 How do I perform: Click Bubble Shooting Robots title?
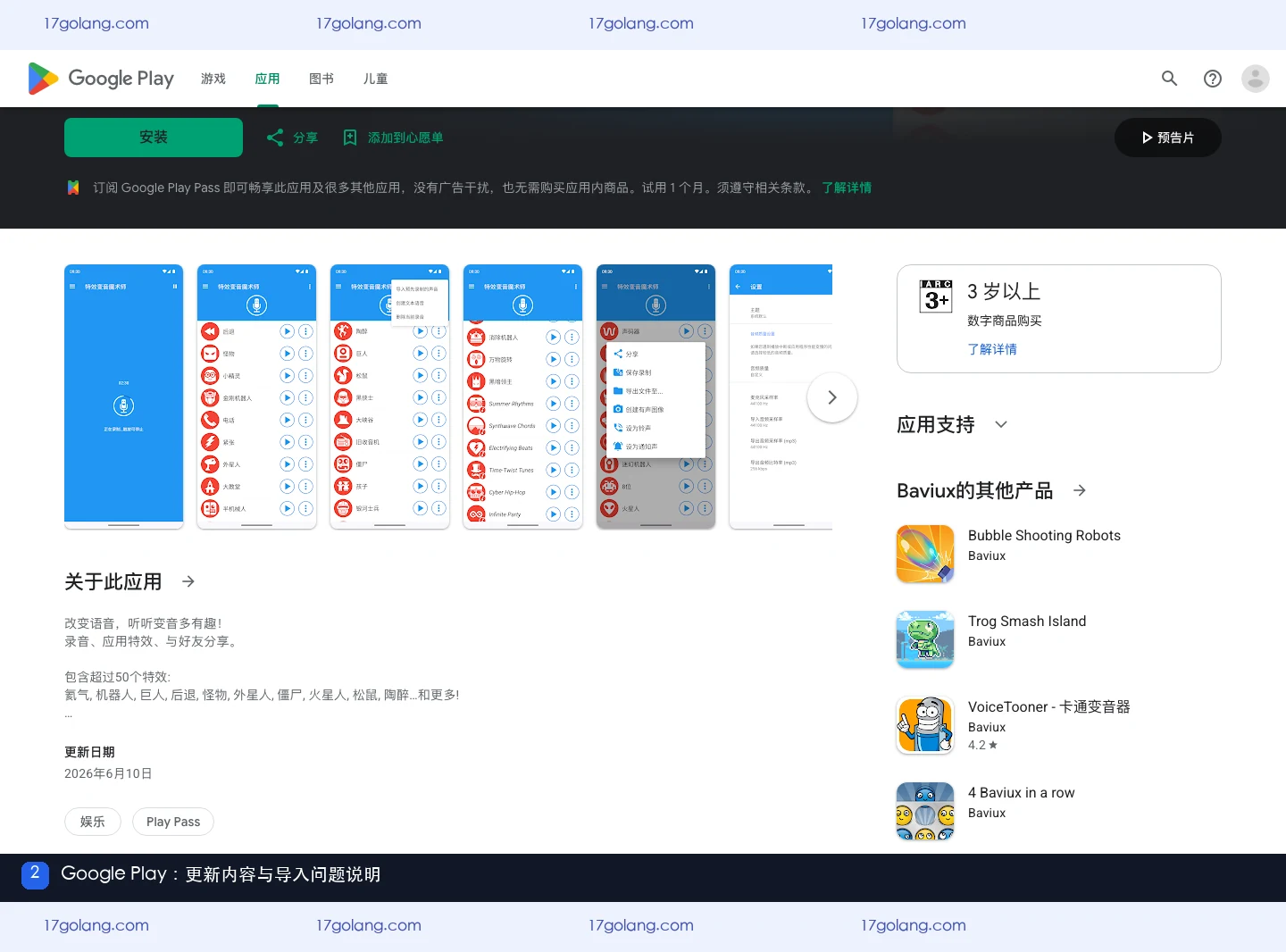tap(1044, 536)
